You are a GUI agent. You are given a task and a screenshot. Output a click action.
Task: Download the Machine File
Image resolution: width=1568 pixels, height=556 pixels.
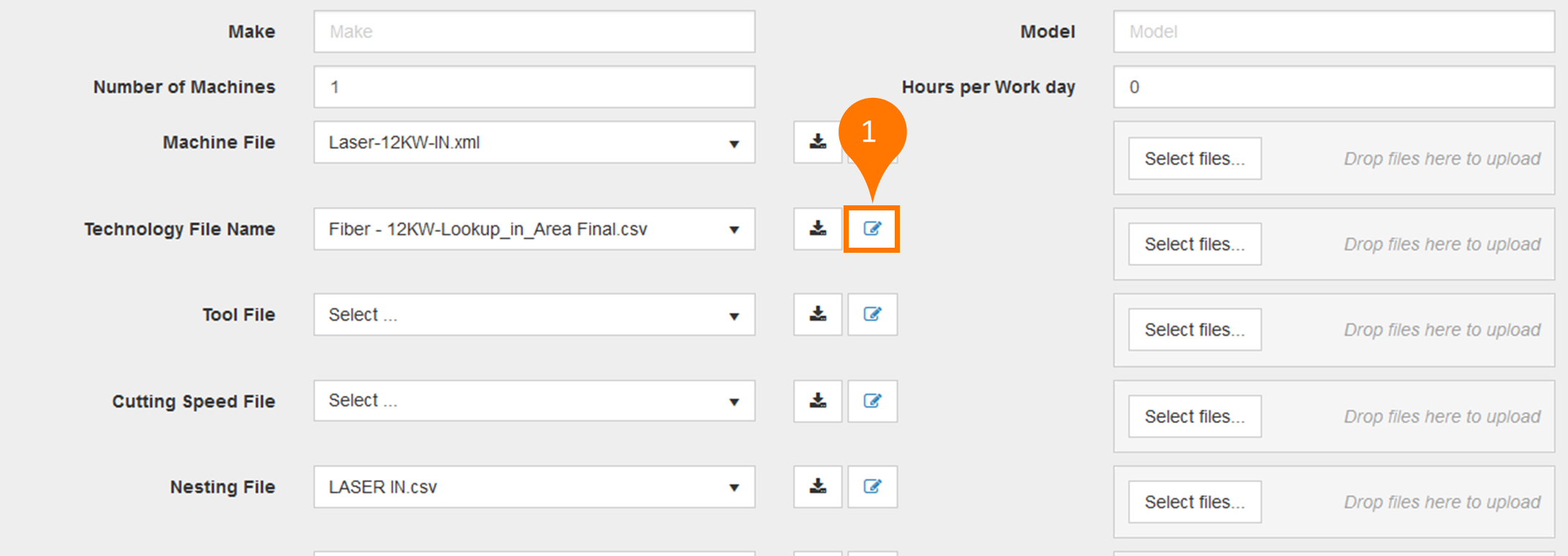point(818,142)
